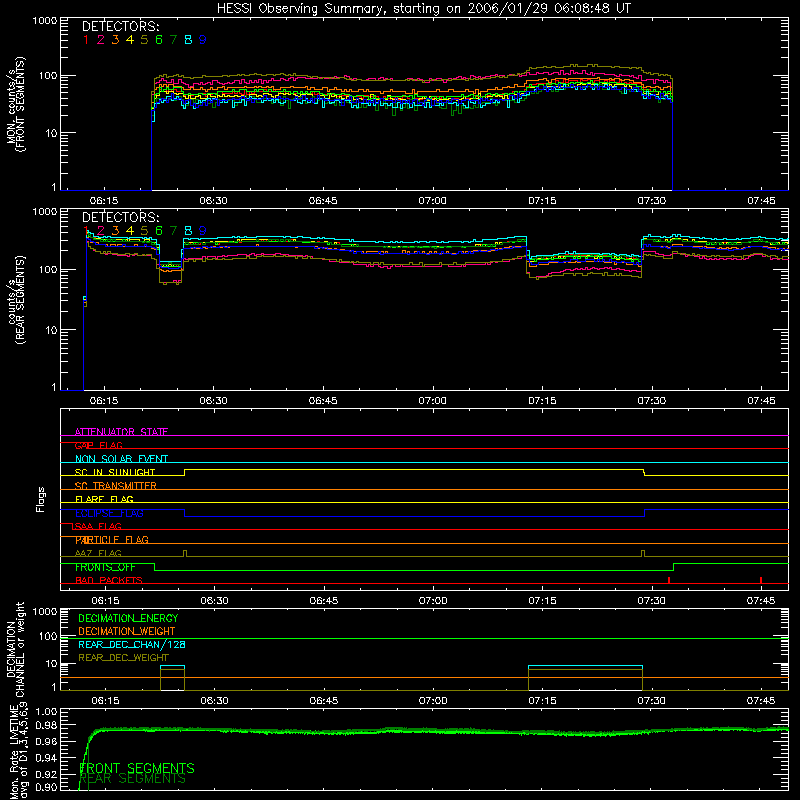This screenshot has width=800, height=800.
Task: Click the HESSI Observing Summary title text
Action: [423, 9]
